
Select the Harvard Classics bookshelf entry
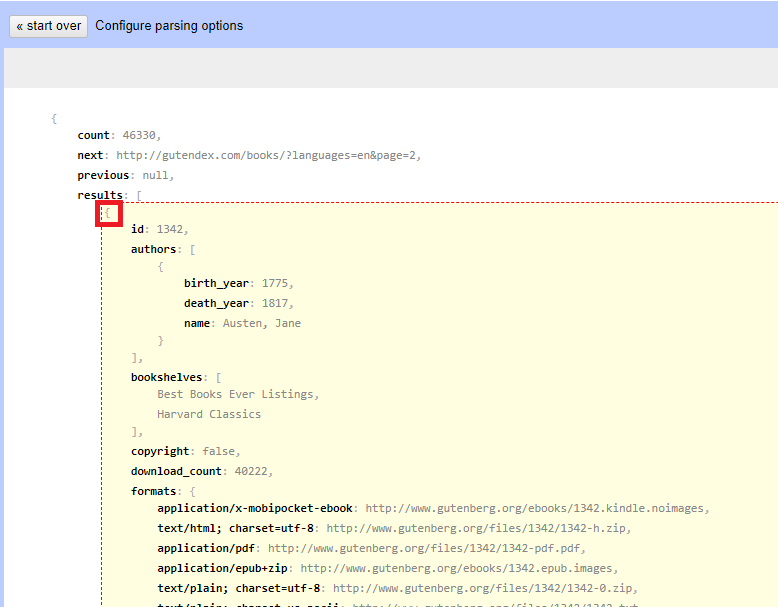(209, 414)
